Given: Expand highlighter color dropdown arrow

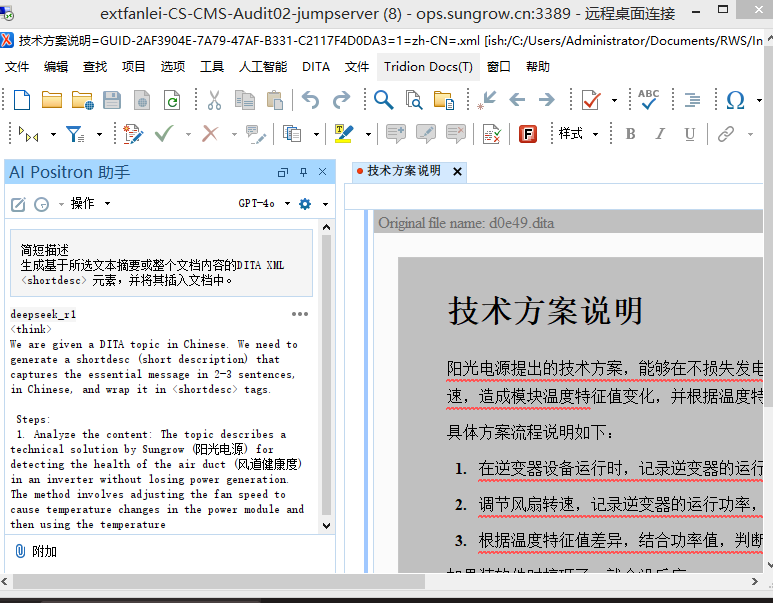Looking at the screenshot, I should (368, 134).
